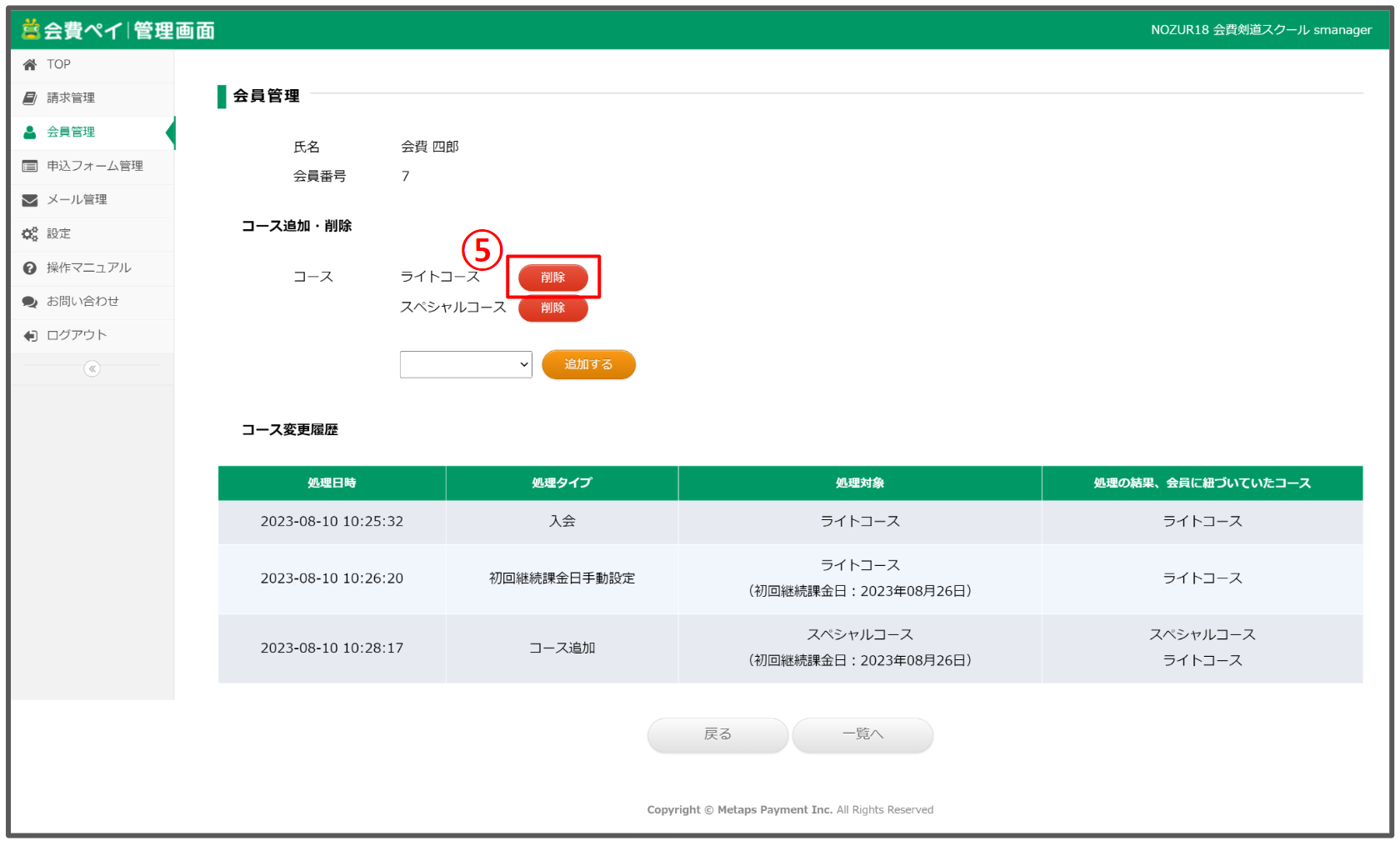Open 請求管理 menu item
This screenshot has height=841, width=1400.
tap(71, 98)
